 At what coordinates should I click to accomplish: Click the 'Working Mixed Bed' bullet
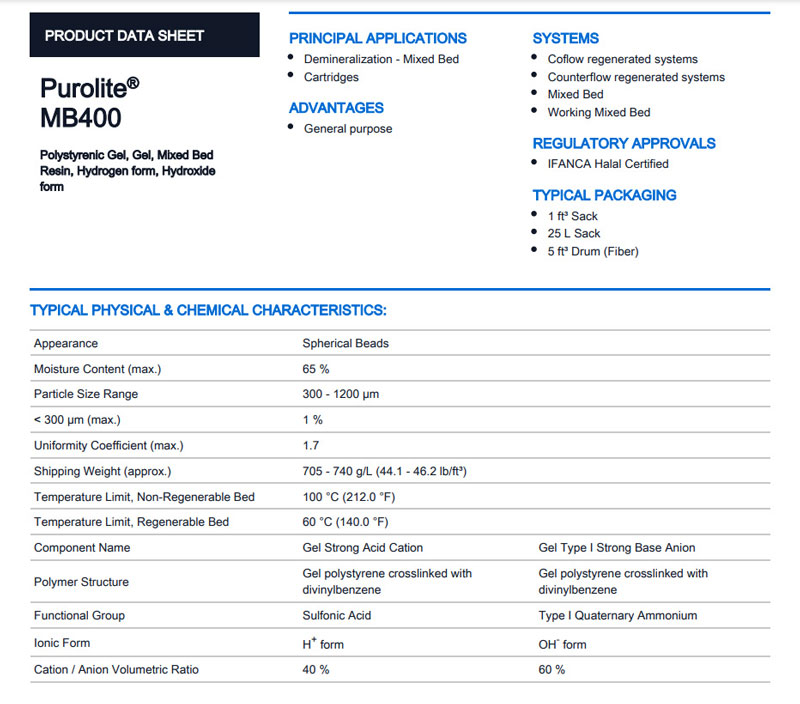coord(599,112)
